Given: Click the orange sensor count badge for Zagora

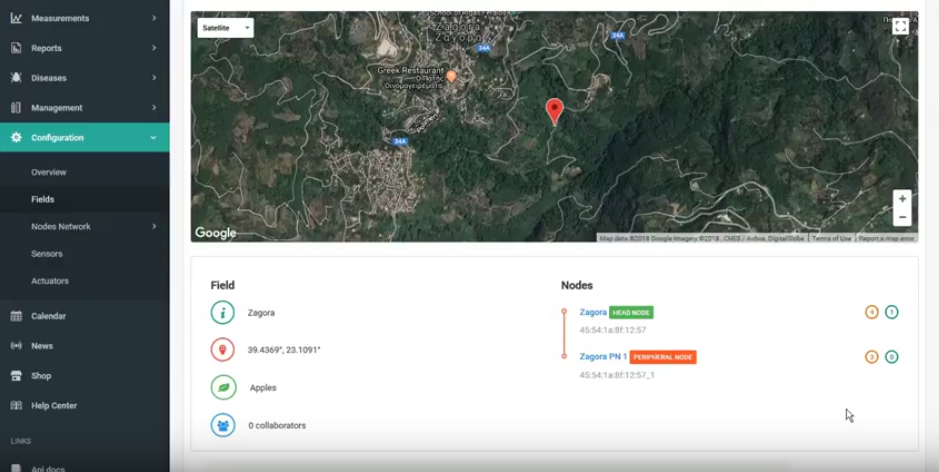Looking at the screenshot, I should [x=871, y=312].
